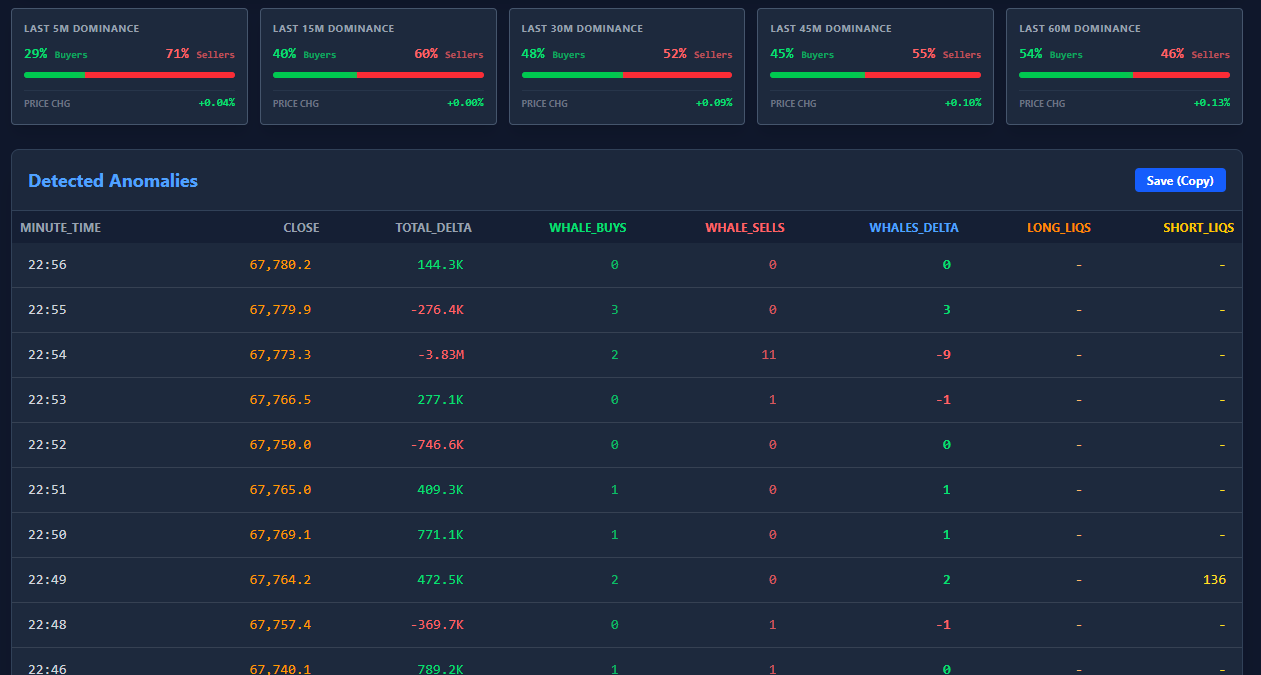Select the WHALES_DELTA column header
This screenshot has height=675, width=1261.
pyautogui.click(x=913, y=228)
